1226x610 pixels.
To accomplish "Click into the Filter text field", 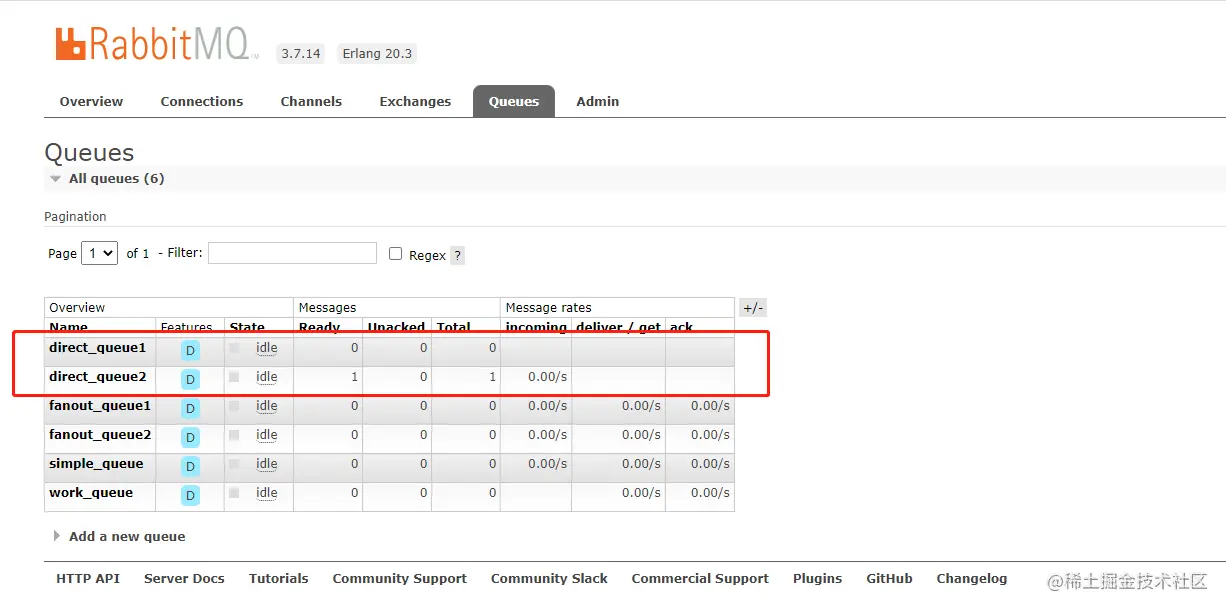I will click(292, 253).
